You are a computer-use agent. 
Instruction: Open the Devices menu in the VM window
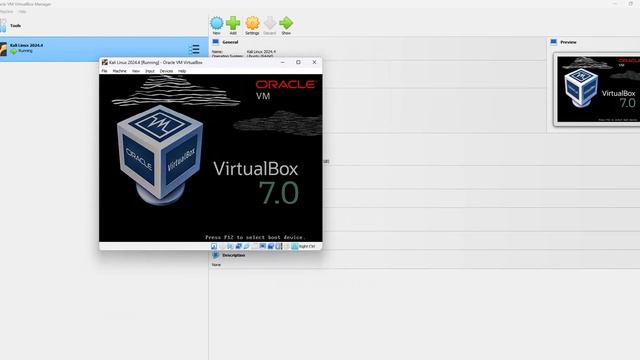coord(166,71)
